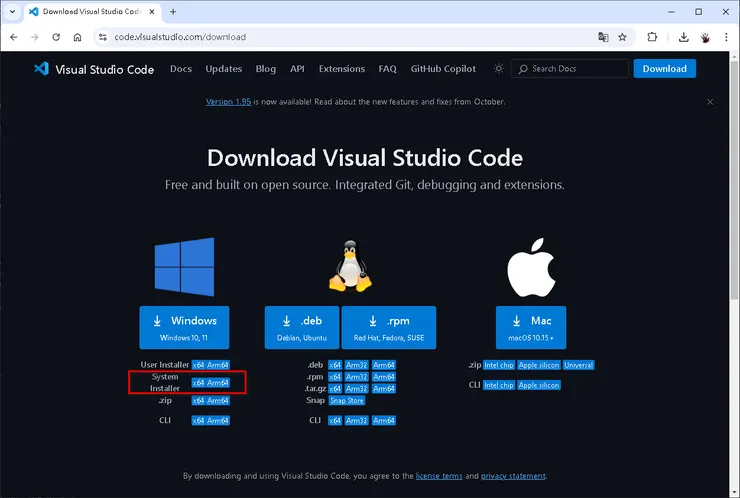Select Arm32 for Linux .deb row
Image resolution: width=740 pixels, height=498 pixels.
pos(356,365)
